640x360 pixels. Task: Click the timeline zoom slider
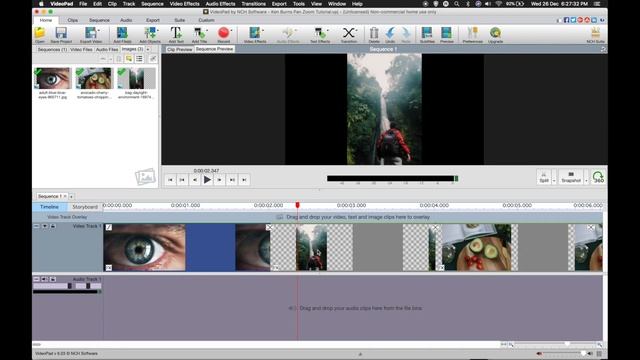coord(555,344)
